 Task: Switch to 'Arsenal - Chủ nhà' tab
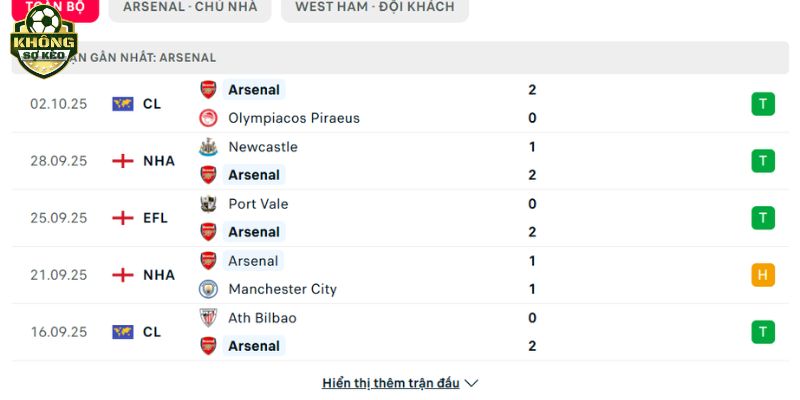(190, 7)
